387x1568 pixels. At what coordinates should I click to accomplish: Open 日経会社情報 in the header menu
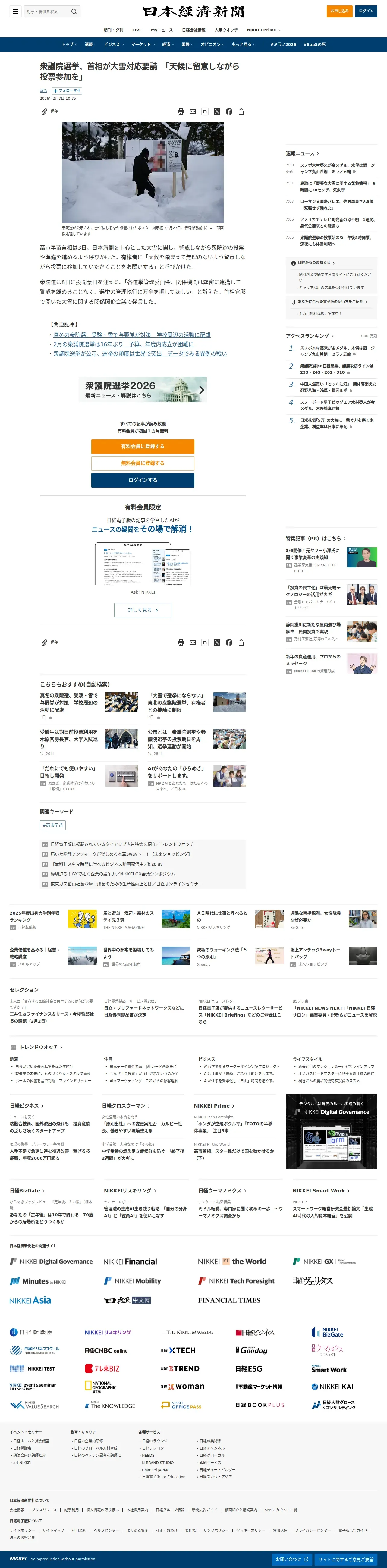point(193,30)
